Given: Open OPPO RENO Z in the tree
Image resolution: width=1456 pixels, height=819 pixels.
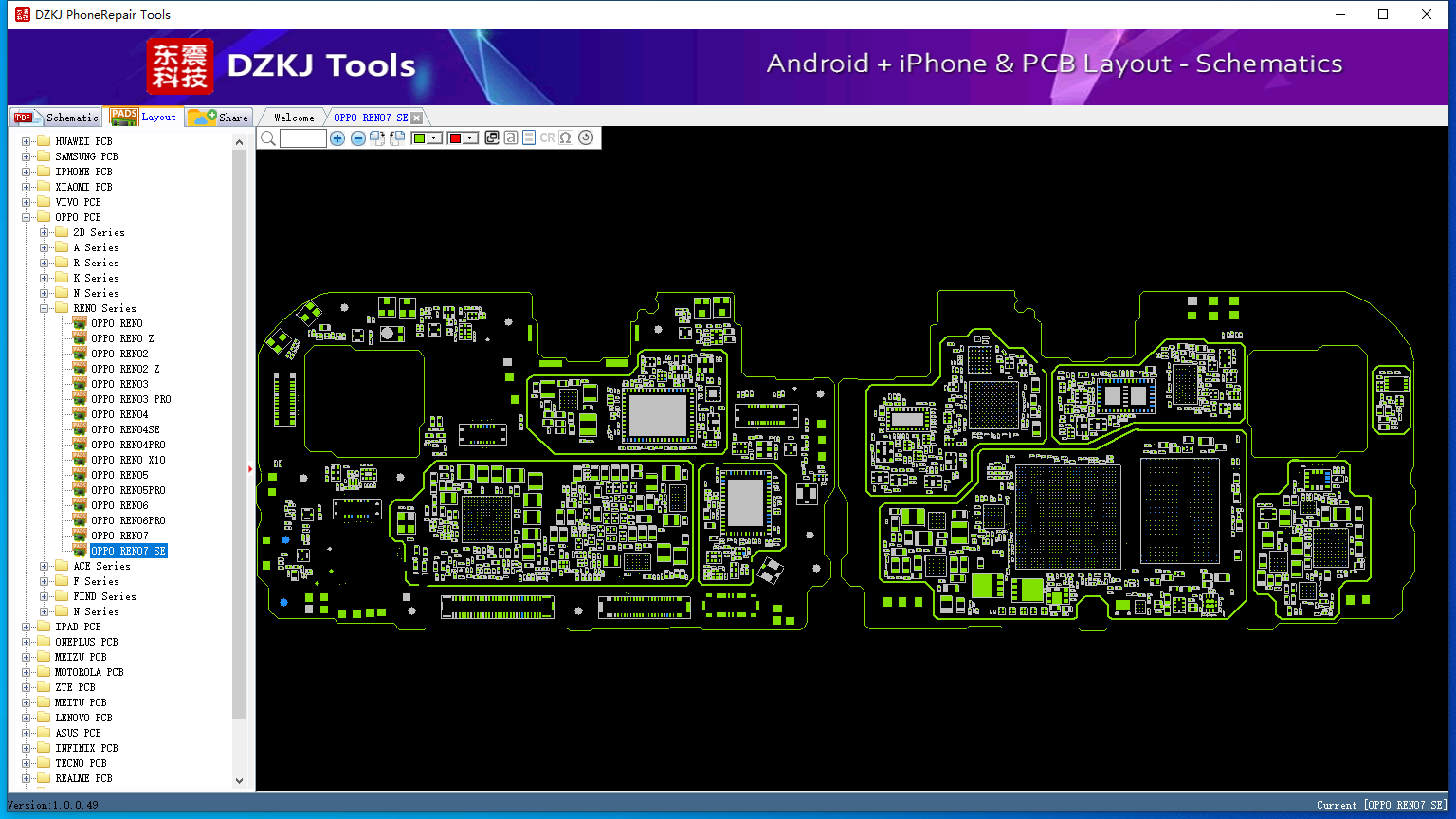Looking at the screenshot, I should (122, 338).
